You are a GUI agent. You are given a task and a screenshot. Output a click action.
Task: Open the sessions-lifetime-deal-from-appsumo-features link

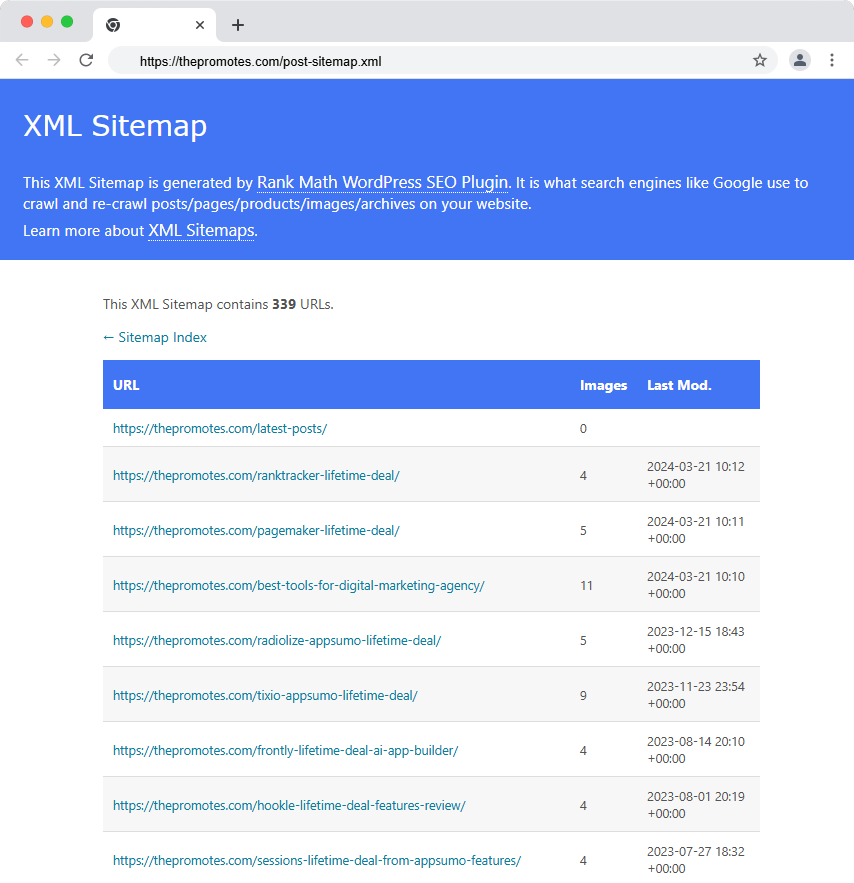317,860
